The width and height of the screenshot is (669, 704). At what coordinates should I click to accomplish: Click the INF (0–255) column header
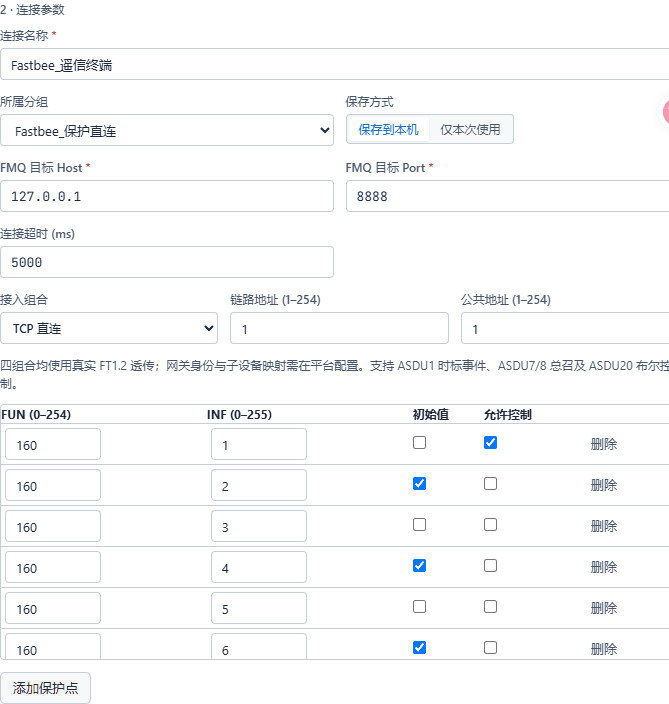click(x=239, y=414)
